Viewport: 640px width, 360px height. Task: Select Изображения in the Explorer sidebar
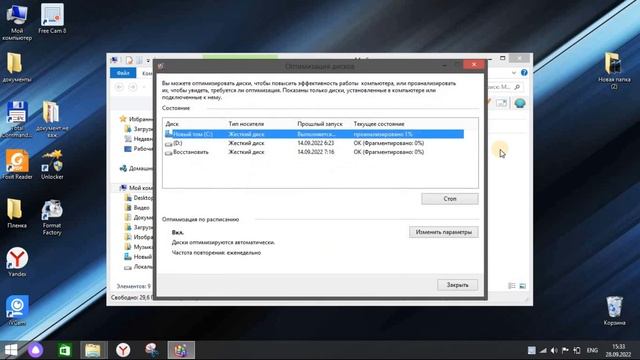[x=139, y=237]
